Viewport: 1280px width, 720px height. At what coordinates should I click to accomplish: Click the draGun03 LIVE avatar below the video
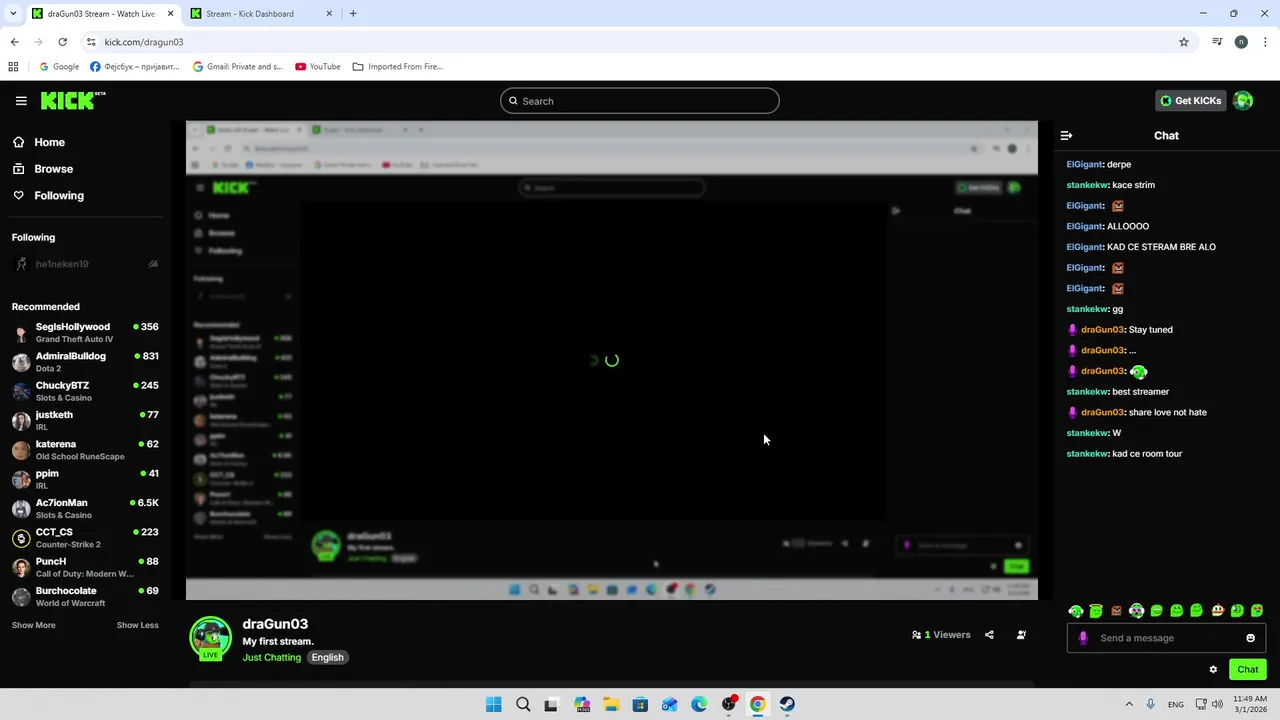[210, 639]
